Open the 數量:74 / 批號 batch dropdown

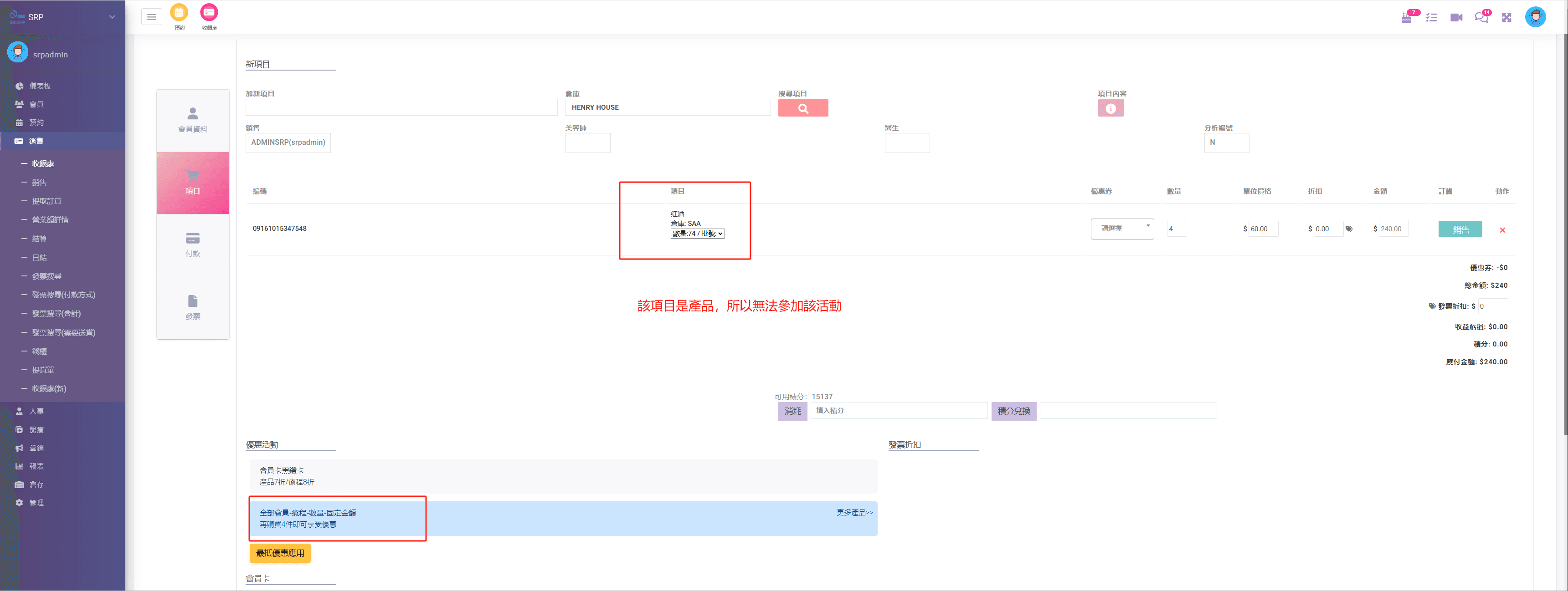tap(698, 234)
